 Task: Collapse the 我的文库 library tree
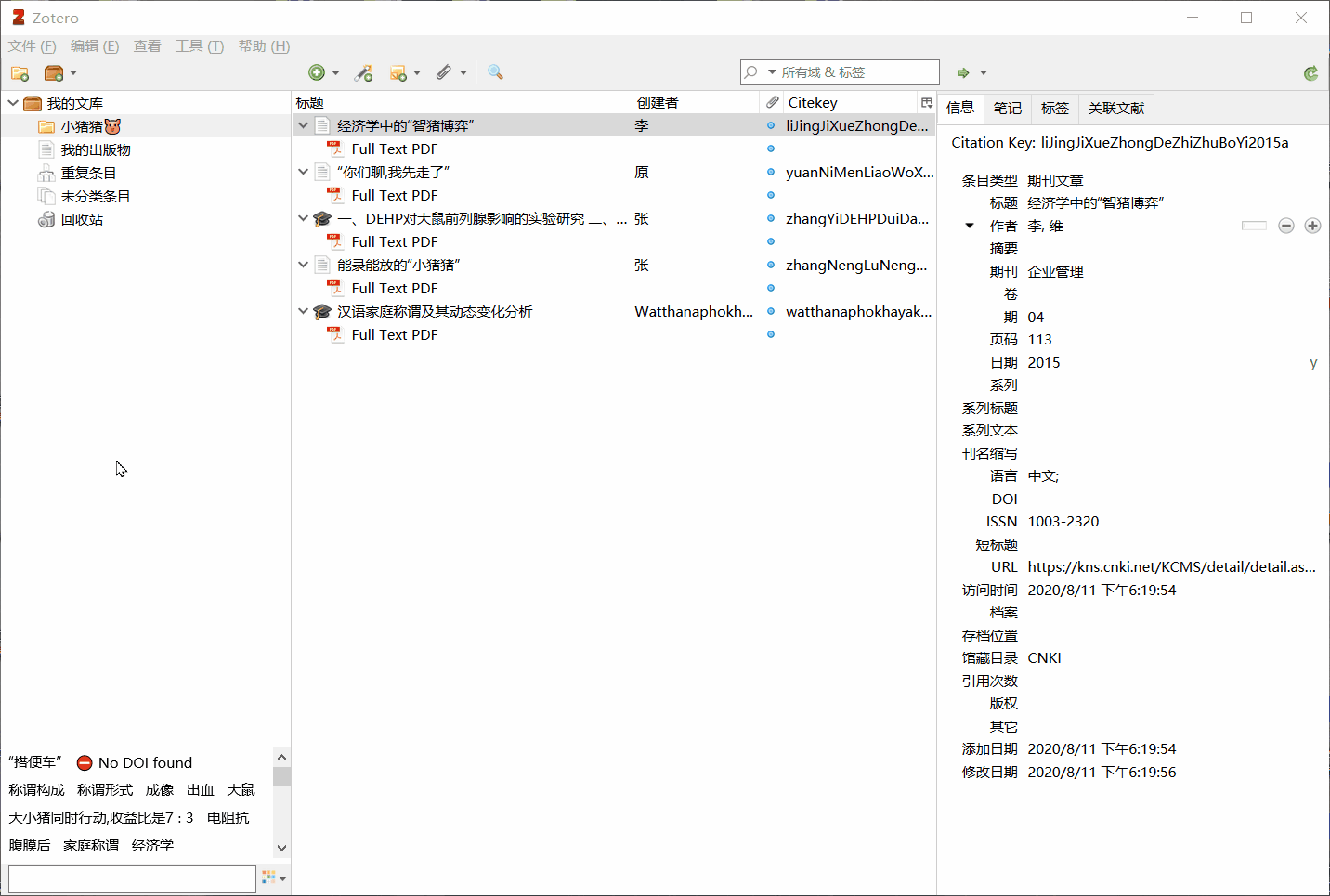13,103
